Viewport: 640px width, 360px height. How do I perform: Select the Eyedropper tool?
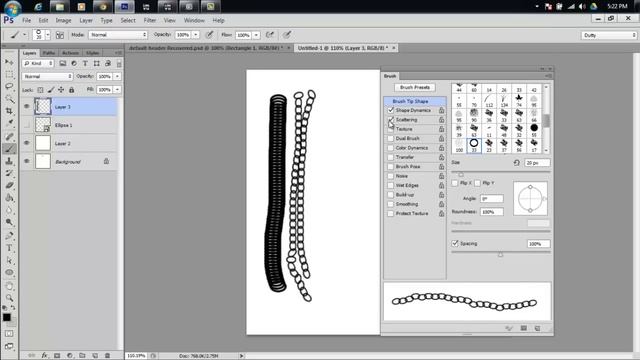point(9,123)
